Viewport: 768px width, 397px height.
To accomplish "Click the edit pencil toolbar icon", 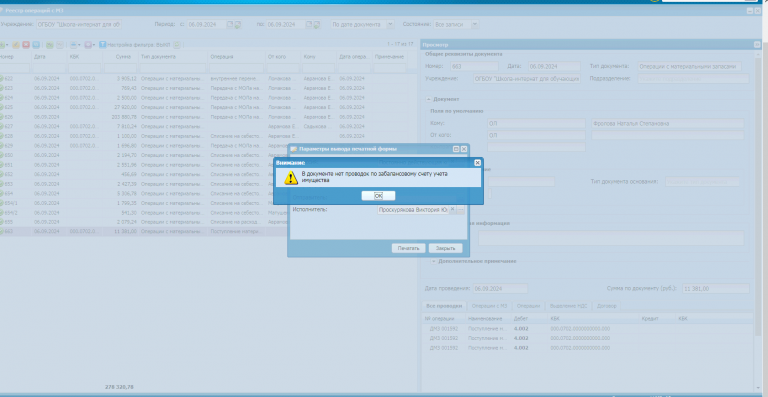I will click(16, 45).
